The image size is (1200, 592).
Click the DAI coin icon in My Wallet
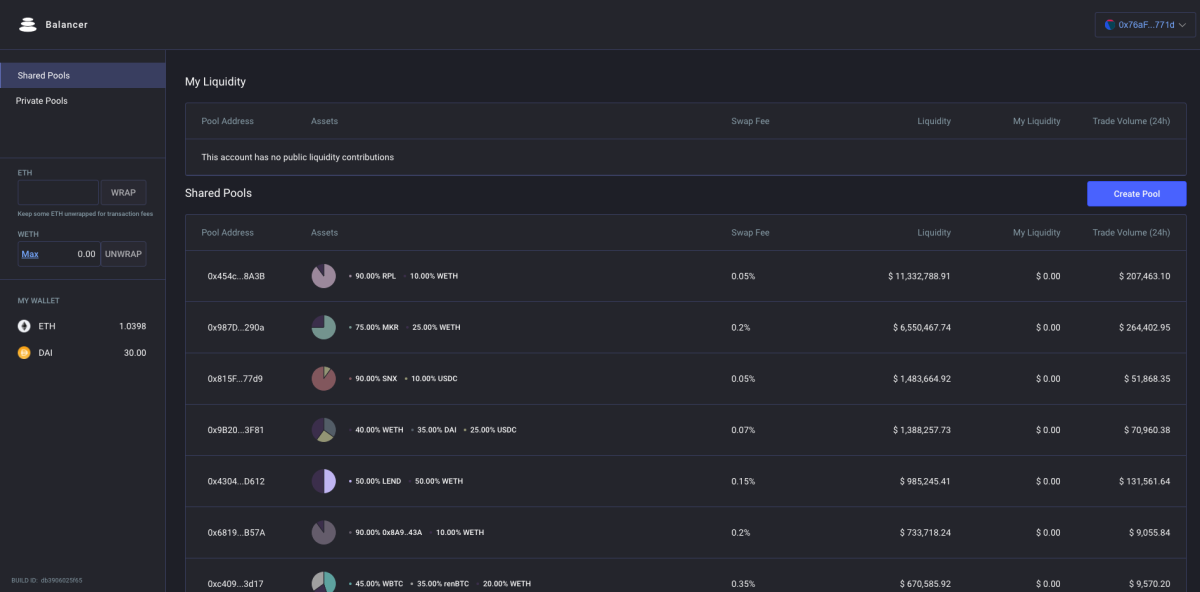(24, 353)
